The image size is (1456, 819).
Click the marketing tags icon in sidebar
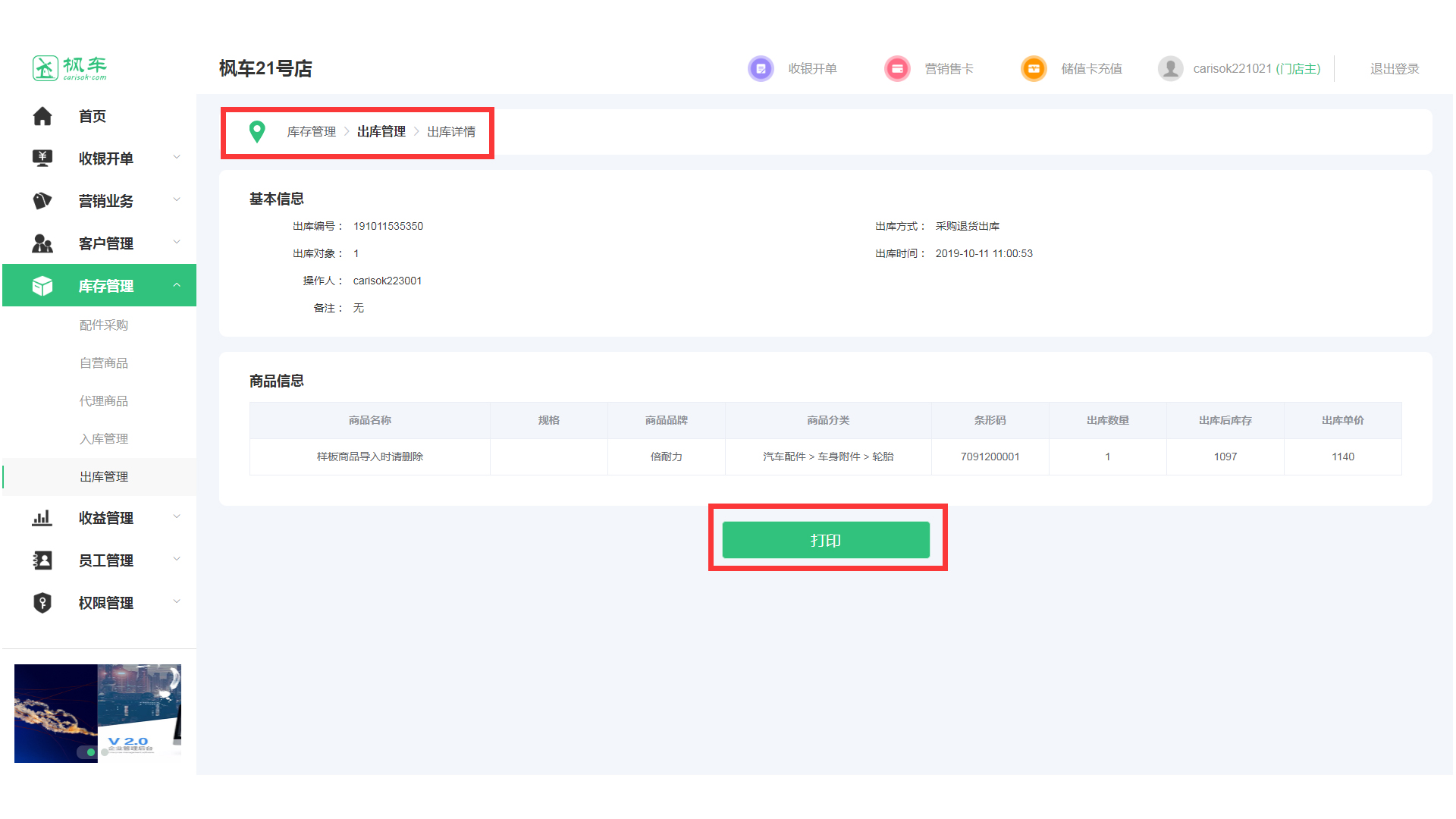42,201
